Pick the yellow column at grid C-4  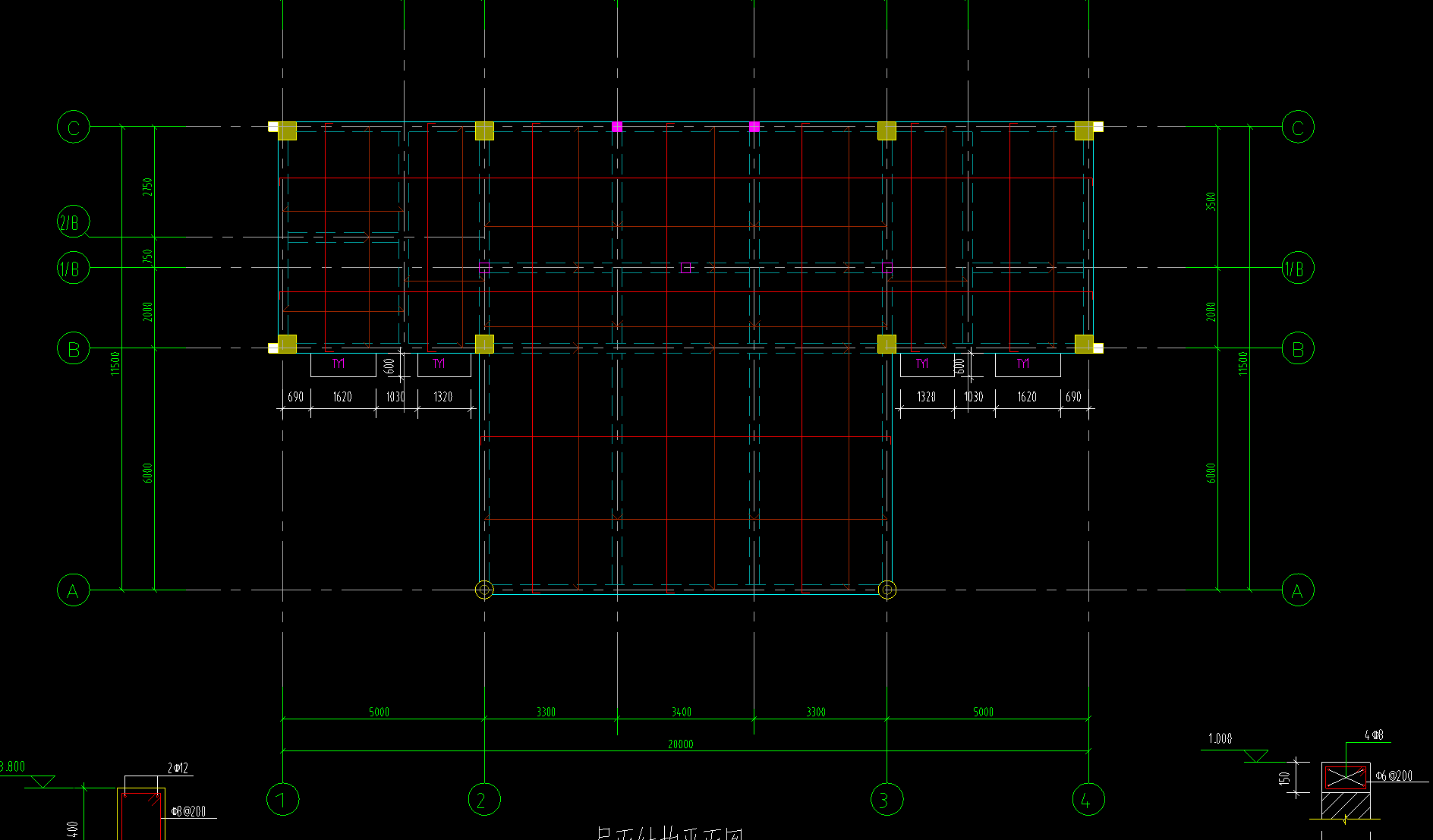pyautogui.click(x=1084, y=131)
